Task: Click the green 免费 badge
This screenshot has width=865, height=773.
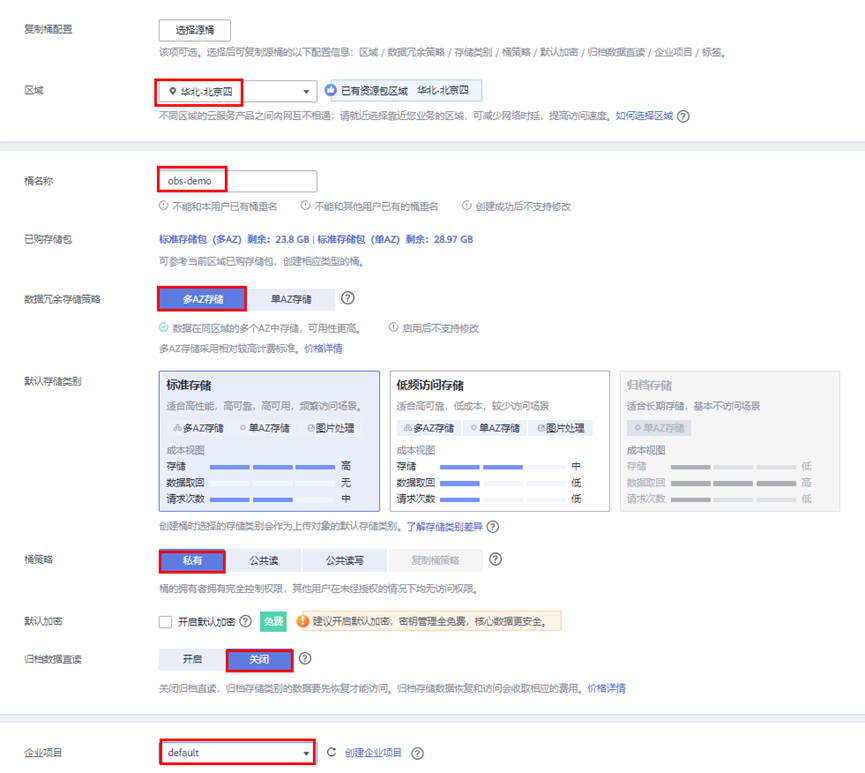Action: (x=273, y=622)
